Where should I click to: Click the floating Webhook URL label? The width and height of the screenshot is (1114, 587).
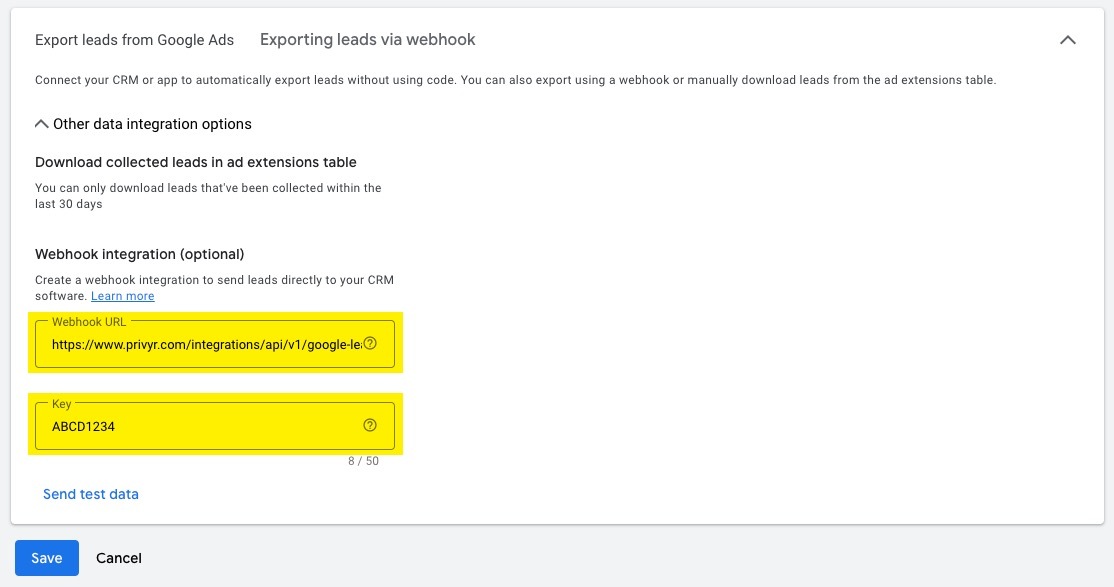click(x=89, y=322)
